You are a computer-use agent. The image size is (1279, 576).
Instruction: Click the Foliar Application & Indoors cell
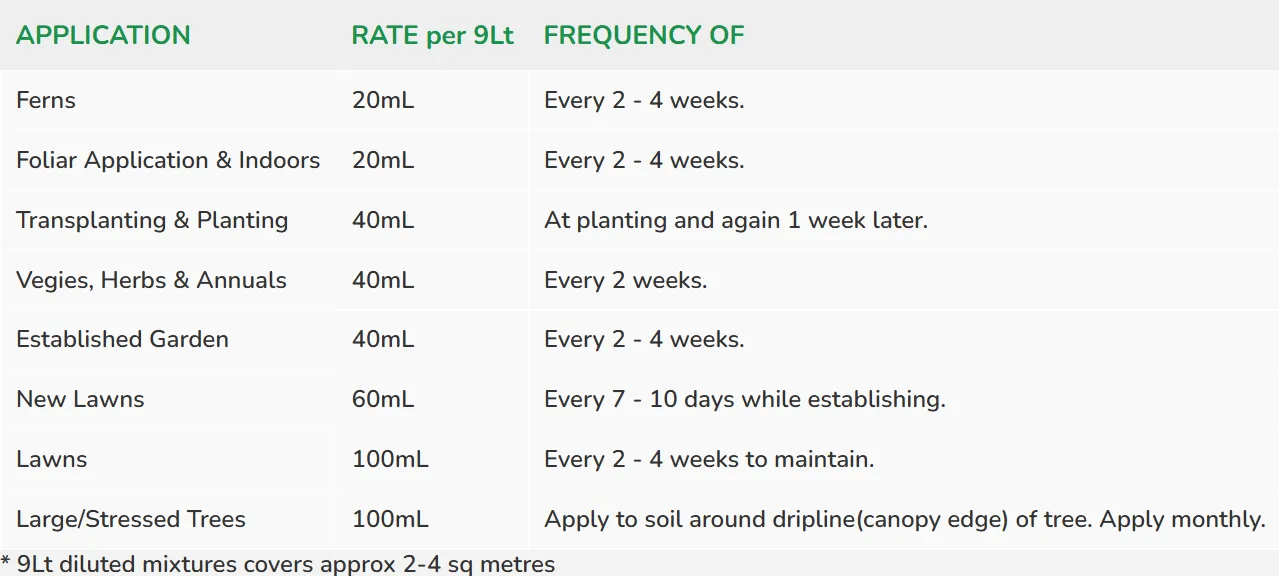tap(168, 160)
